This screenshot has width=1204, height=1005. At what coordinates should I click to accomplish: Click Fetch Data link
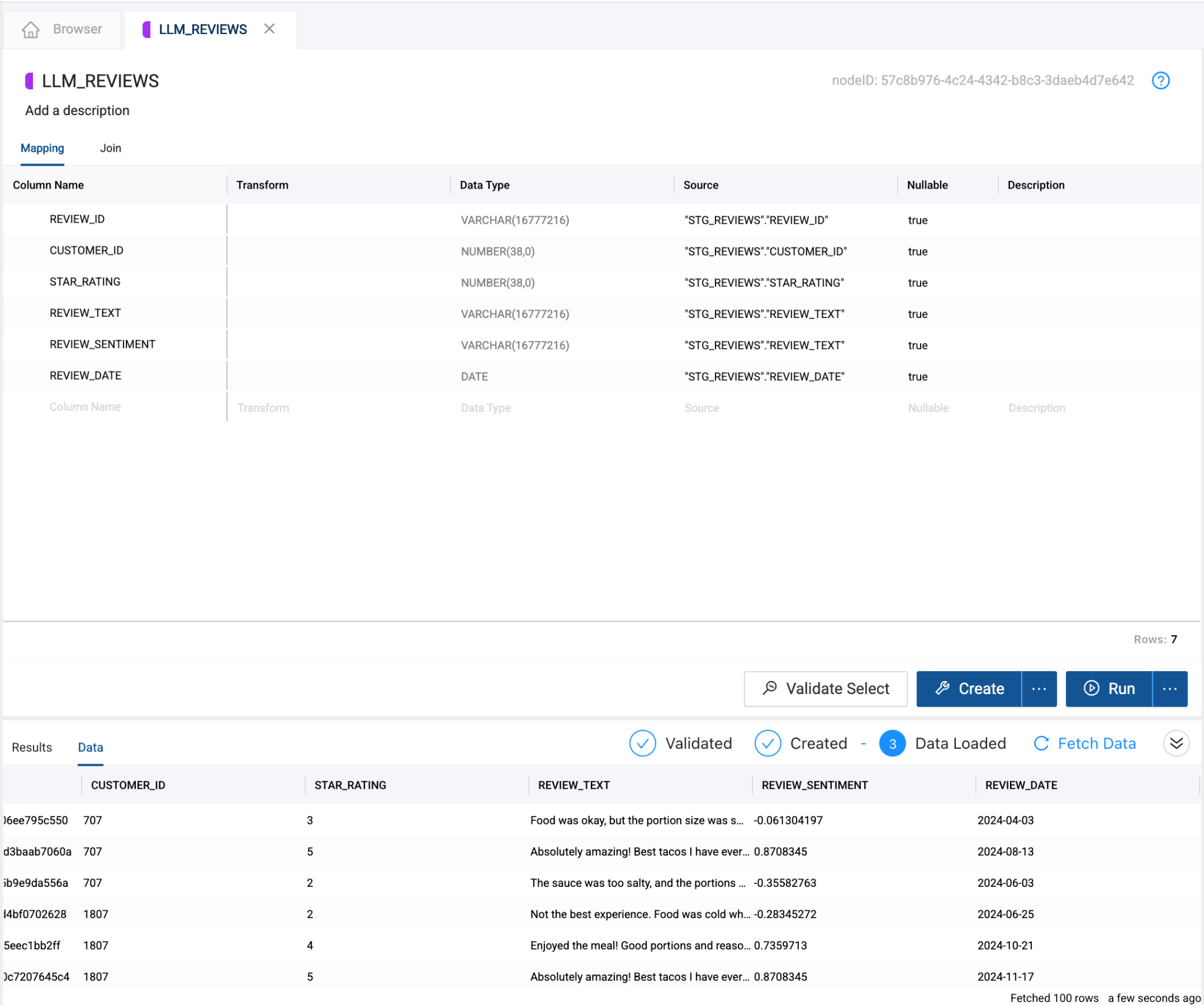pos(1085,743)
